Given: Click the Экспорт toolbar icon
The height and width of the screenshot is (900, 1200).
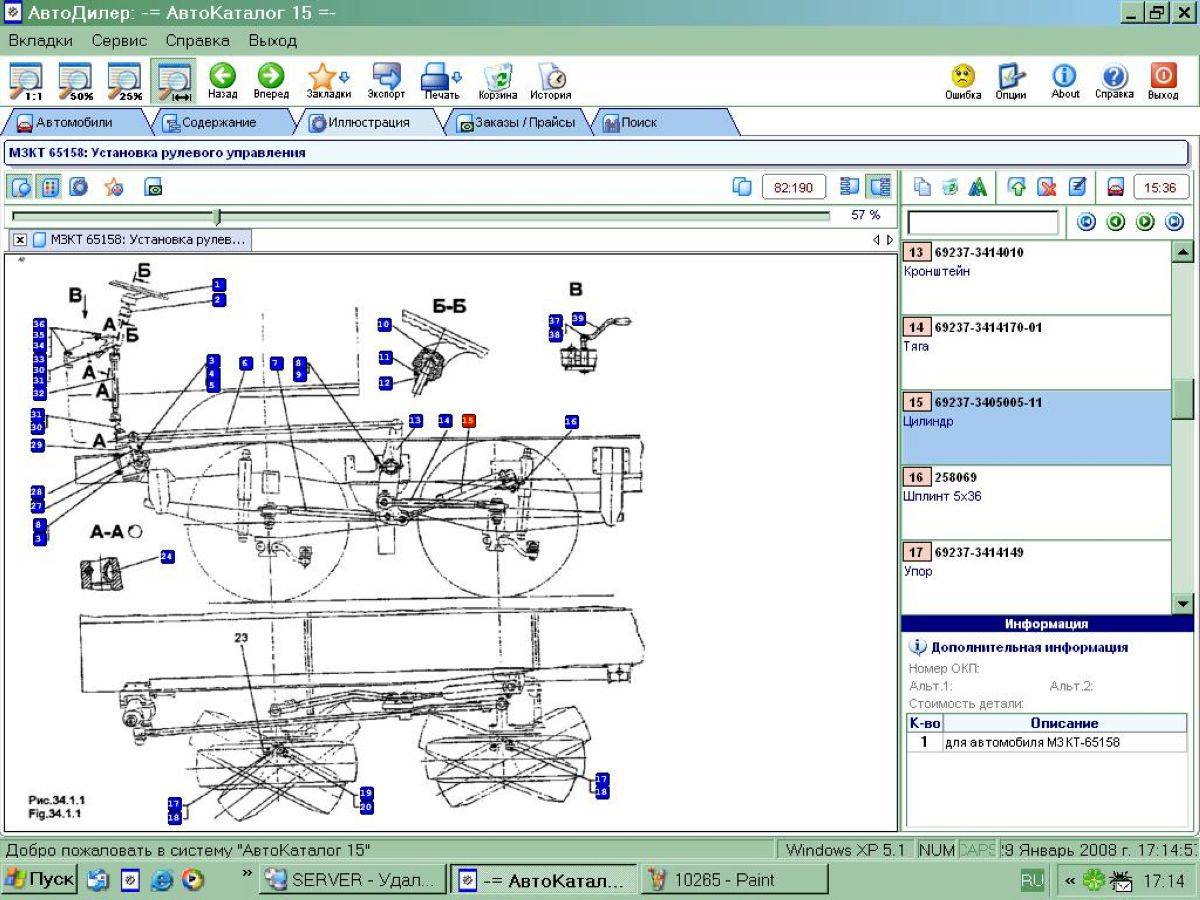Looking at the screenshot, I should click(386, 80).
